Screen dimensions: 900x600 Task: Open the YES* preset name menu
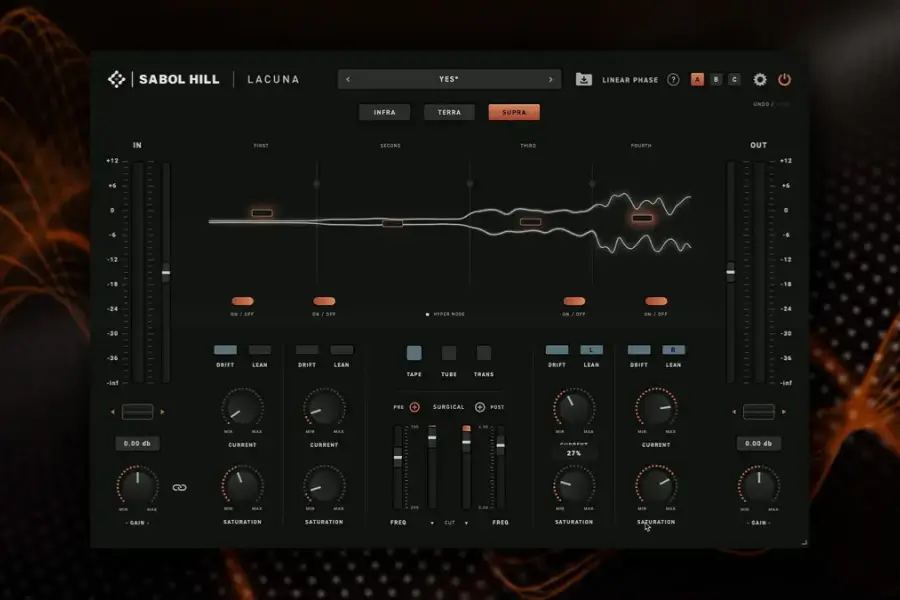449,79
